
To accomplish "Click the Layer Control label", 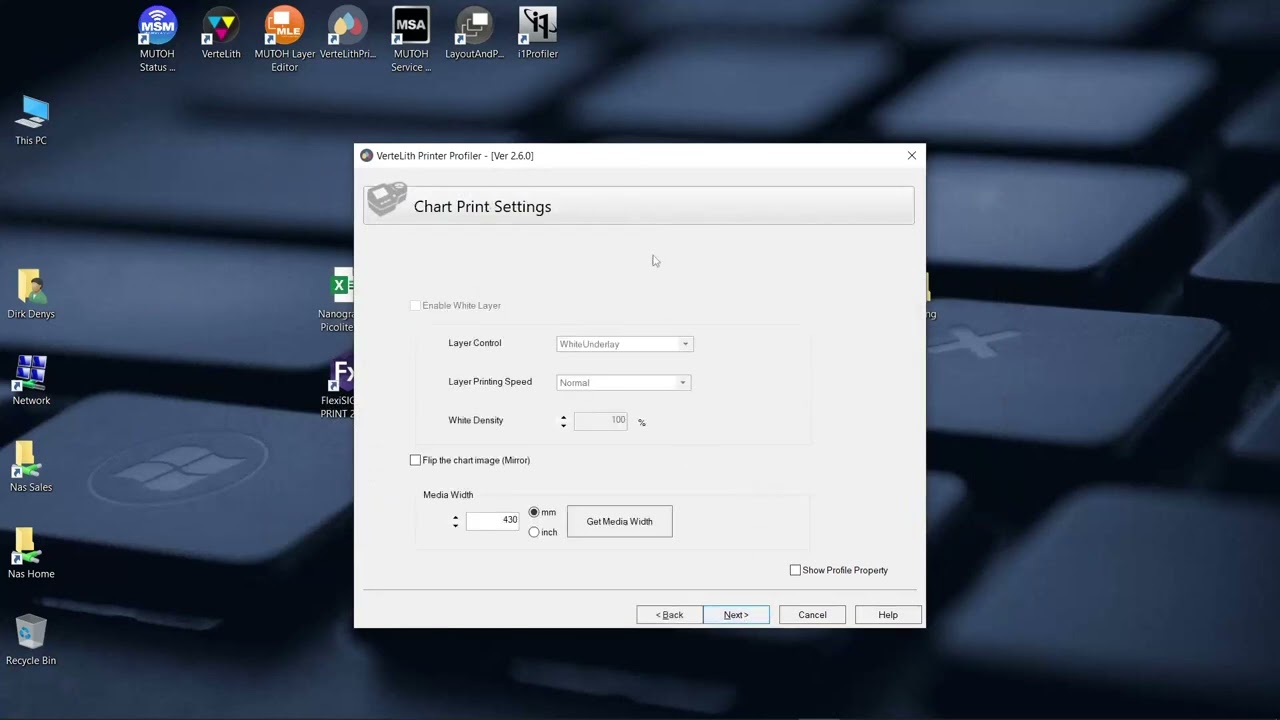I will [x=475, y=343].
